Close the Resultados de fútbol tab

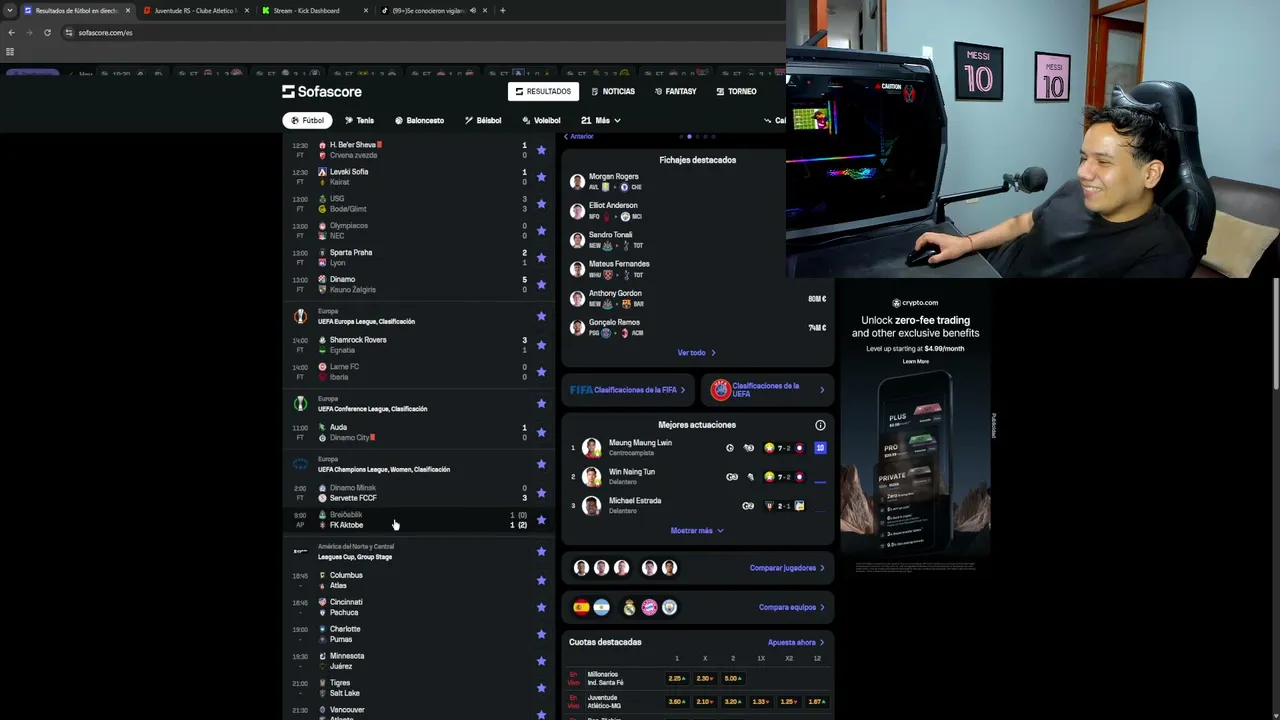(128, 10)
